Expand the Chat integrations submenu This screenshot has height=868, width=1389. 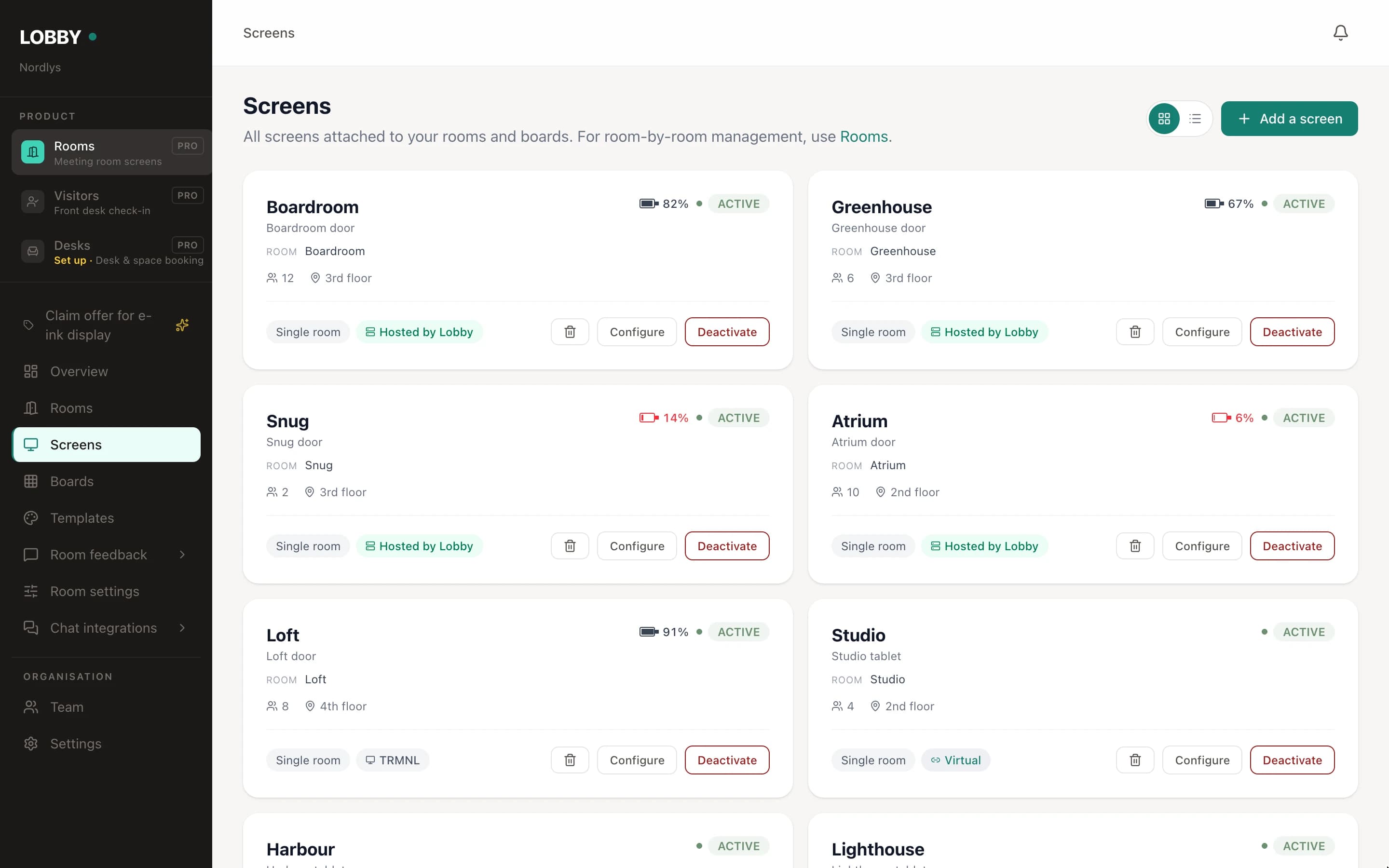click(182, 628)
